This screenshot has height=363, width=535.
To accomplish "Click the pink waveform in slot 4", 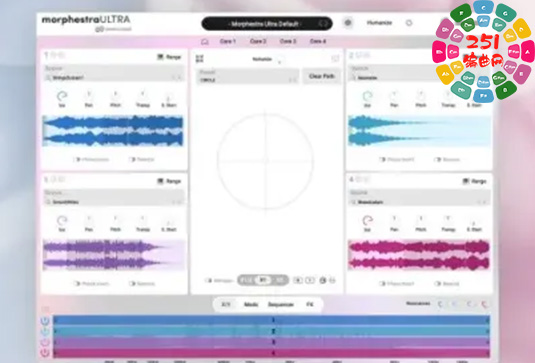I will 419,255.
